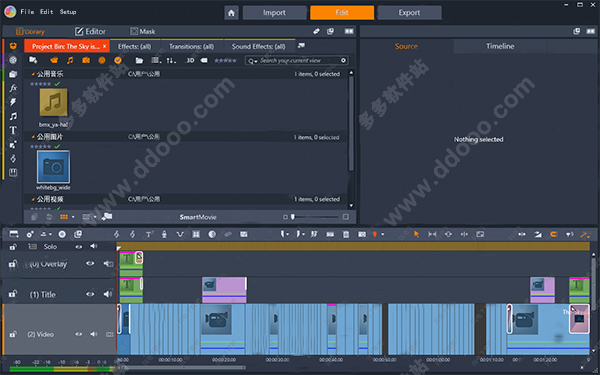600x375 pixels.
Task: Click the Create Title T icon
Action: (148, 234)
